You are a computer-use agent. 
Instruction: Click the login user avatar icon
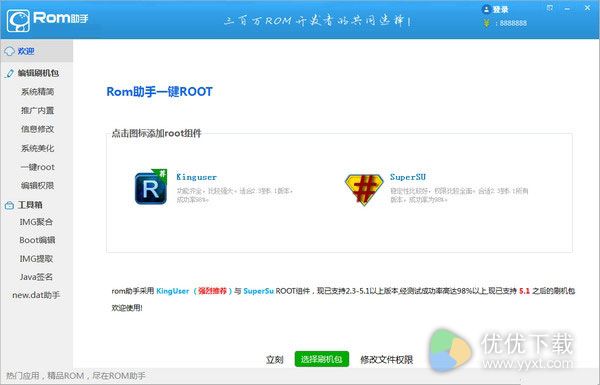coord(486,9)
